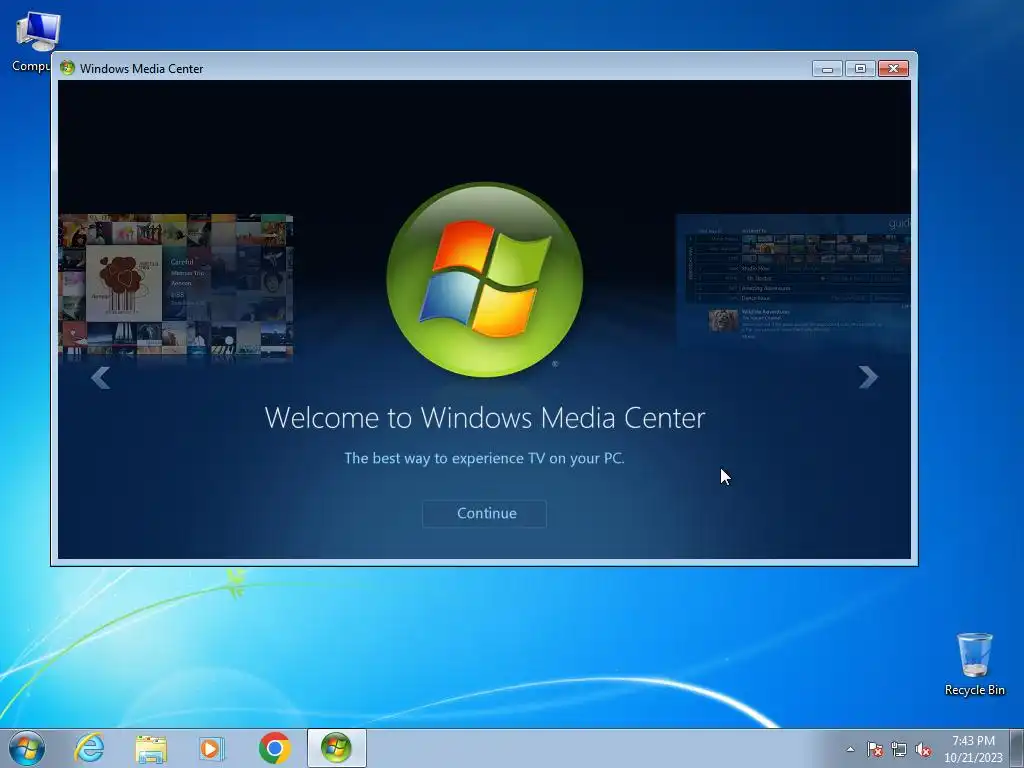
Task: Click the Continue button
Action: coord(485,513)
